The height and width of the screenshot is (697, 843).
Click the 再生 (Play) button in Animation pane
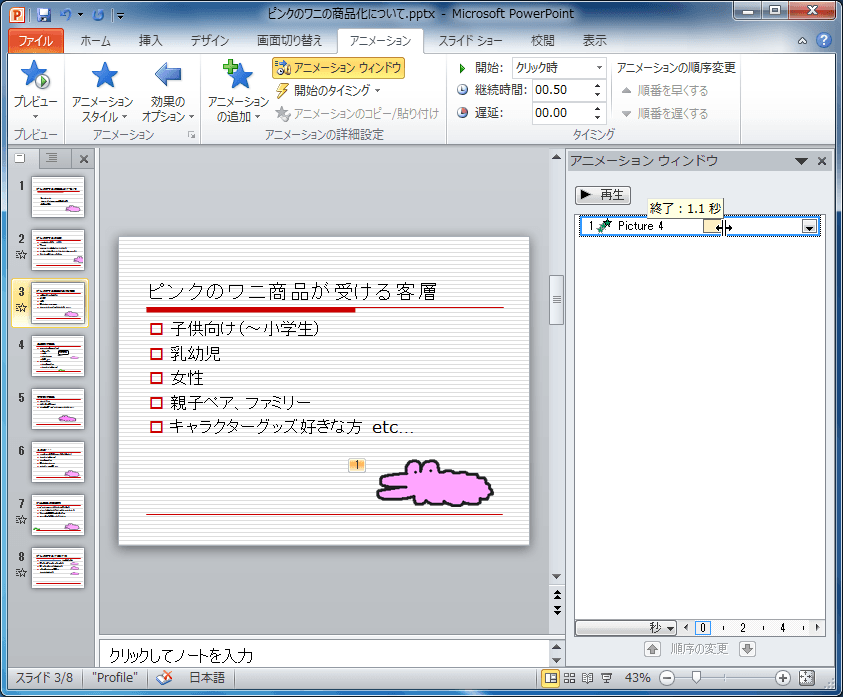click(603, 195)
